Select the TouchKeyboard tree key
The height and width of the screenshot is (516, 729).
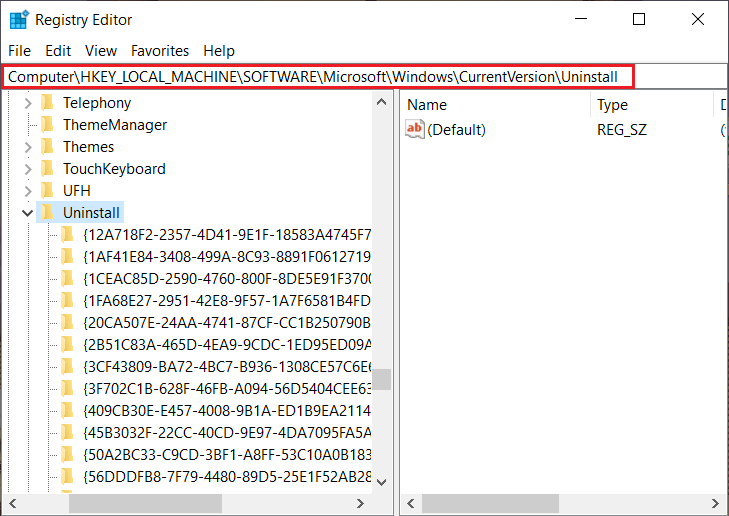tap(114, 169)
